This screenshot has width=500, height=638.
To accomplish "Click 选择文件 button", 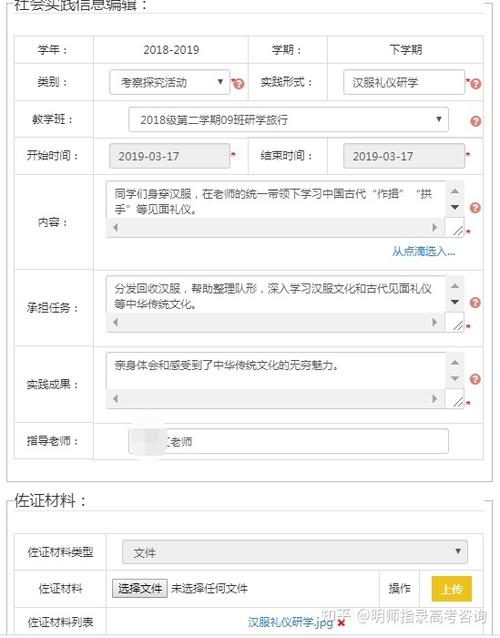I will (140, 588).
